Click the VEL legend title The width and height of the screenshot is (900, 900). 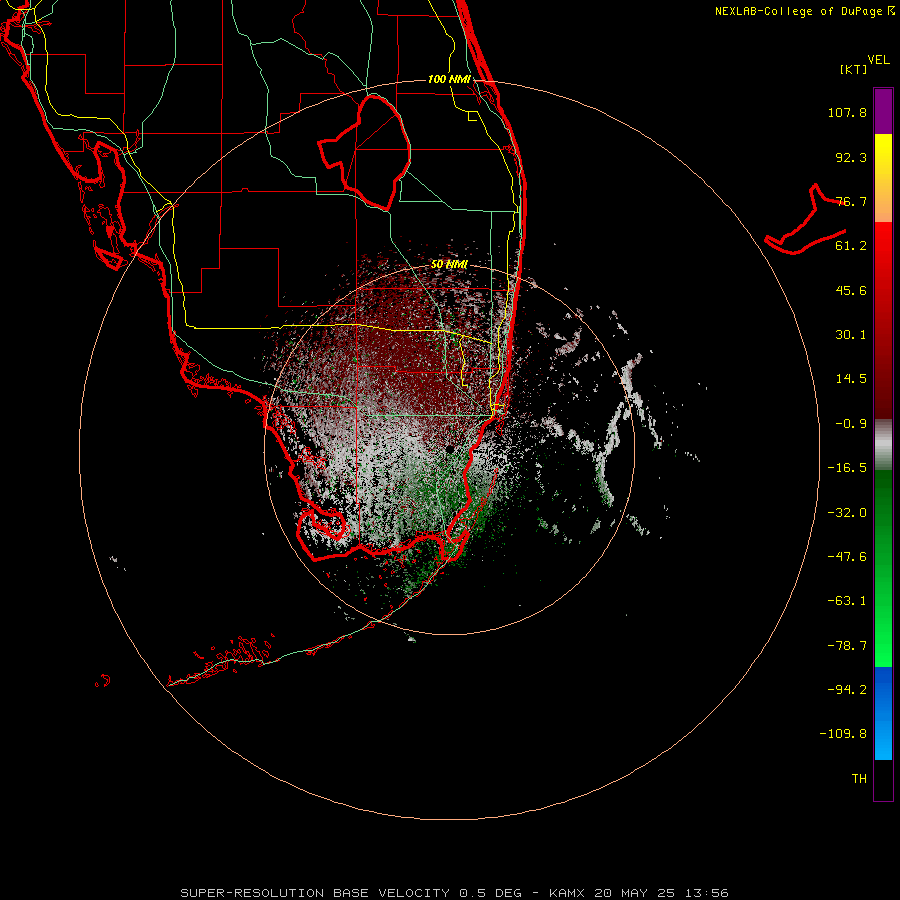[x=878, y=60]
